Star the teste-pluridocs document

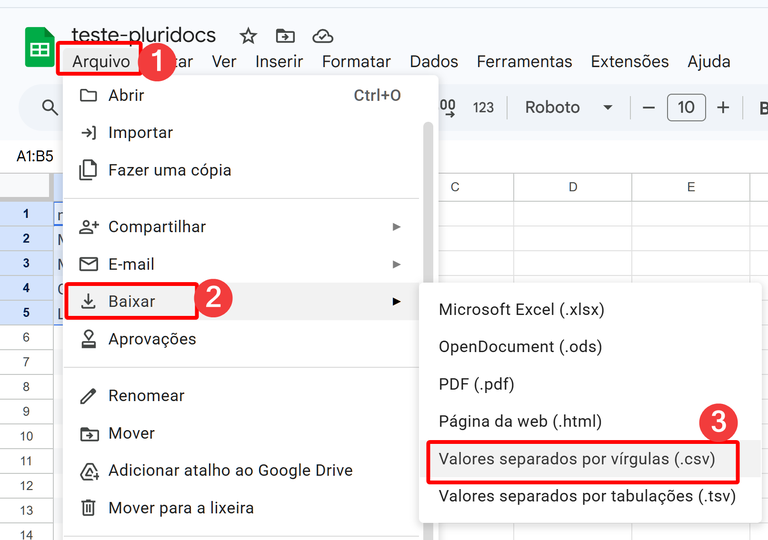coord(248,36)
